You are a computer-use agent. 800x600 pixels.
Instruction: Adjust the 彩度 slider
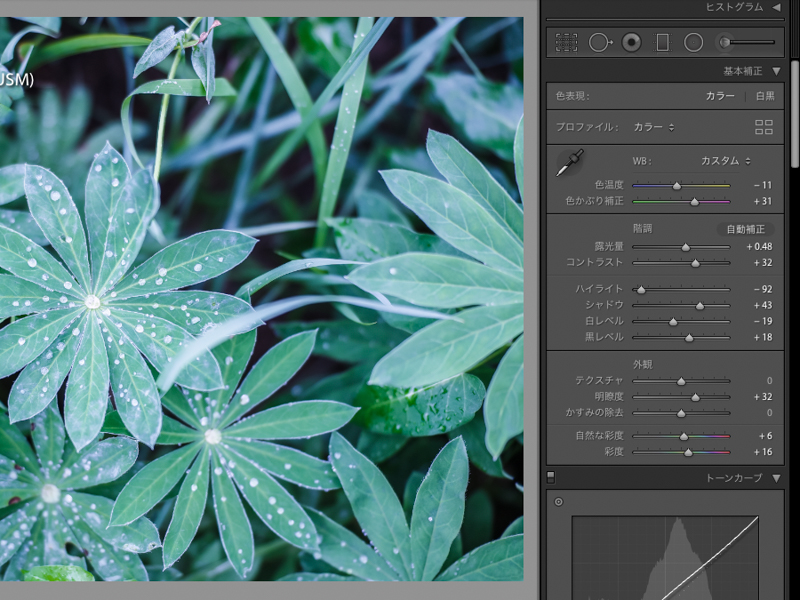coord(681,452)
